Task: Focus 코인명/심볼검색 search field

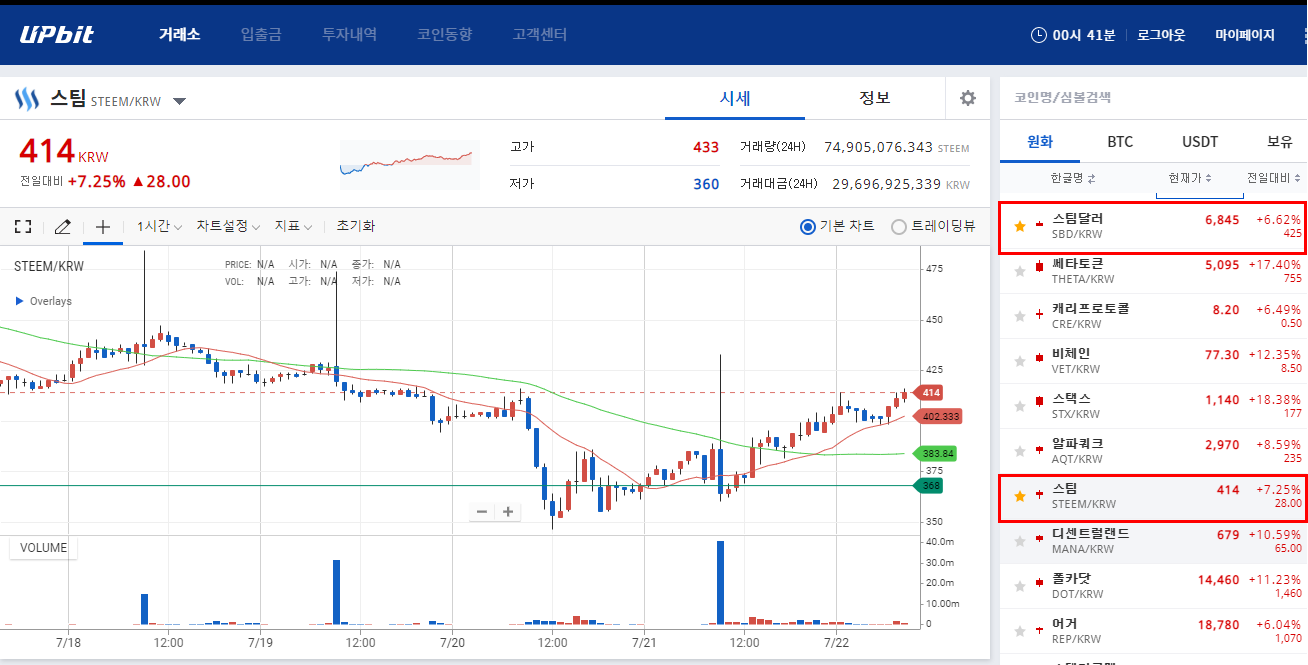Action: pyautogui.click(x=1153, y=98)
